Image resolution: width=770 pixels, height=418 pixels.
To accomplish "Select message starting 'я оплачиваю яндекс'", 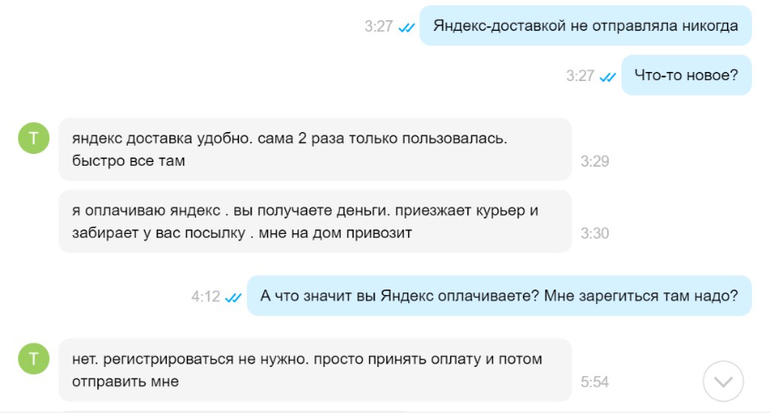I will 315,221.
